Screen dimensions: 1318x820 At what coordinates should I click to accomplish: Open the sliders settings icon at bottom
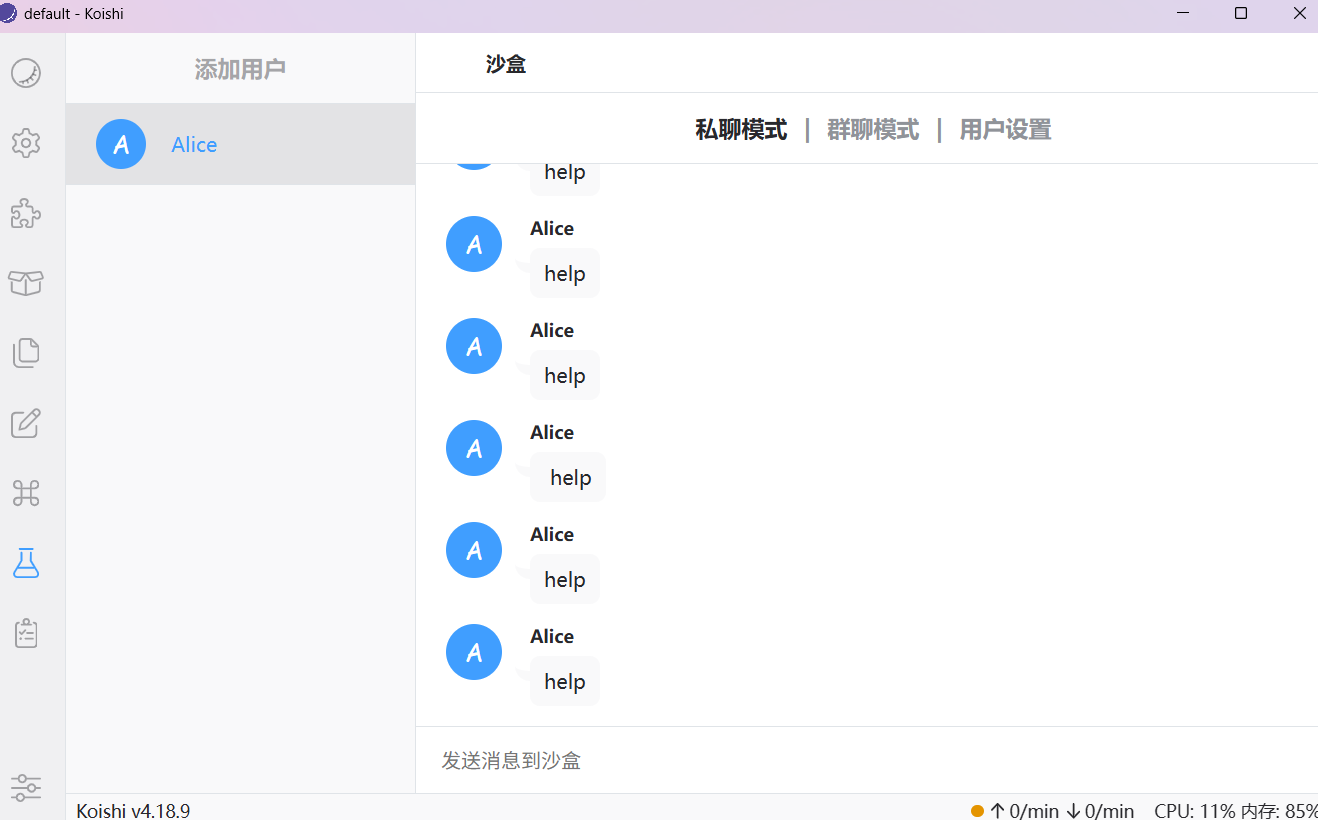26,787
